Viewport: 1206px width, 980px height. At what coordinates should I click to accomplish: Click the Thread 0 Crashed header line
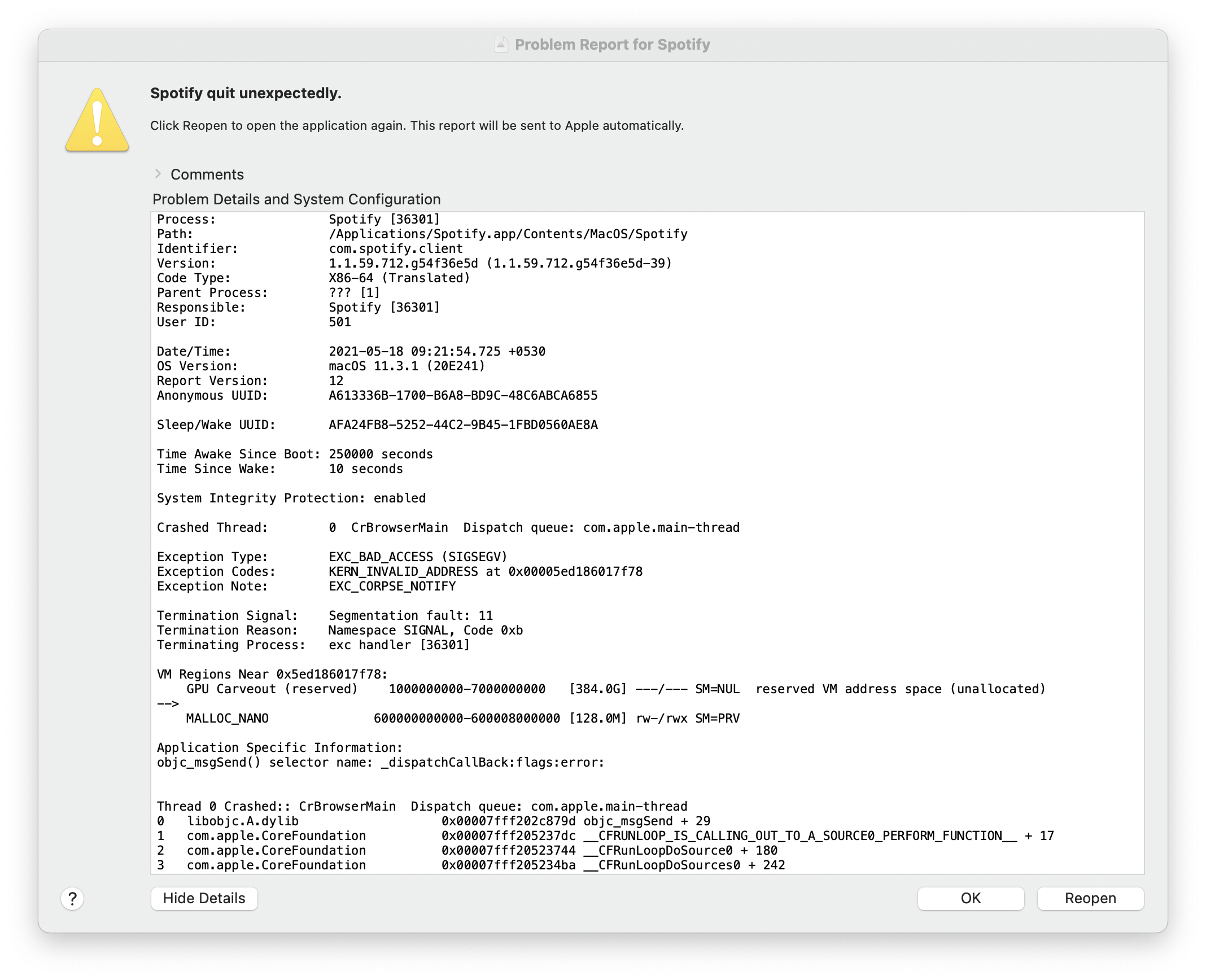tap(422, 806)
